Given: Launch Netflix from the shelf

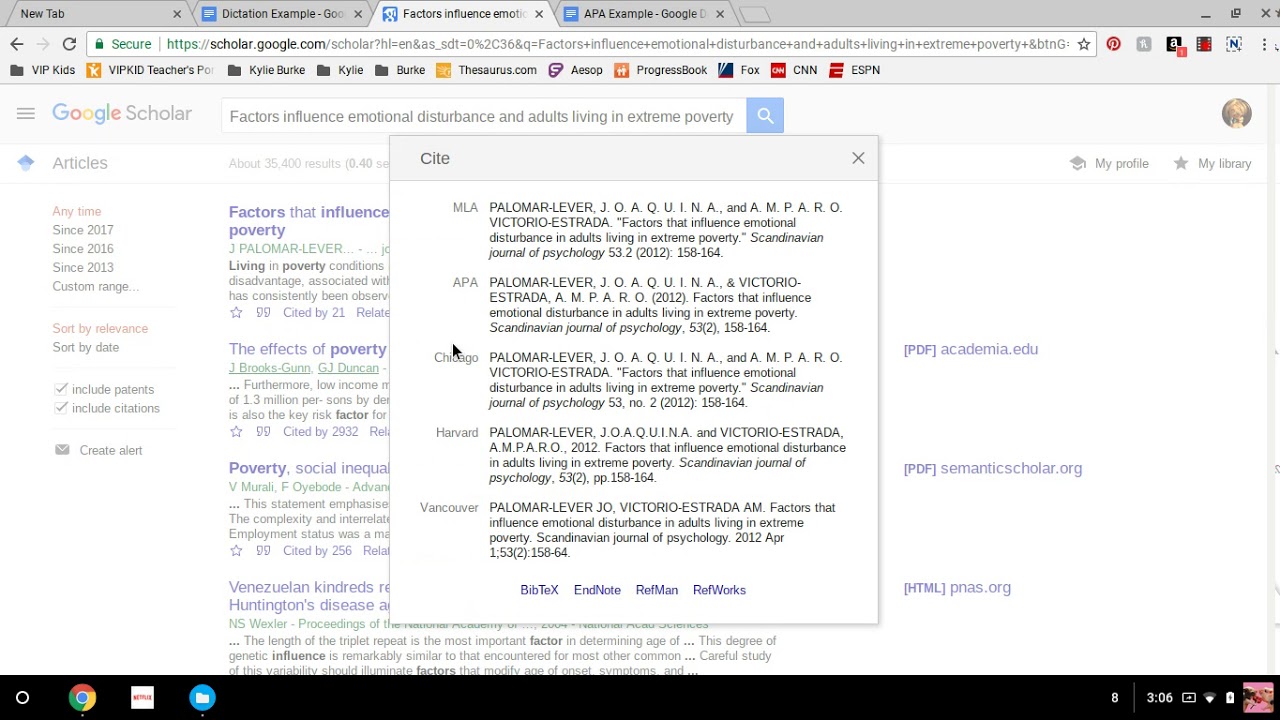Looking at the screenshot, I should [x=142, y=698].
